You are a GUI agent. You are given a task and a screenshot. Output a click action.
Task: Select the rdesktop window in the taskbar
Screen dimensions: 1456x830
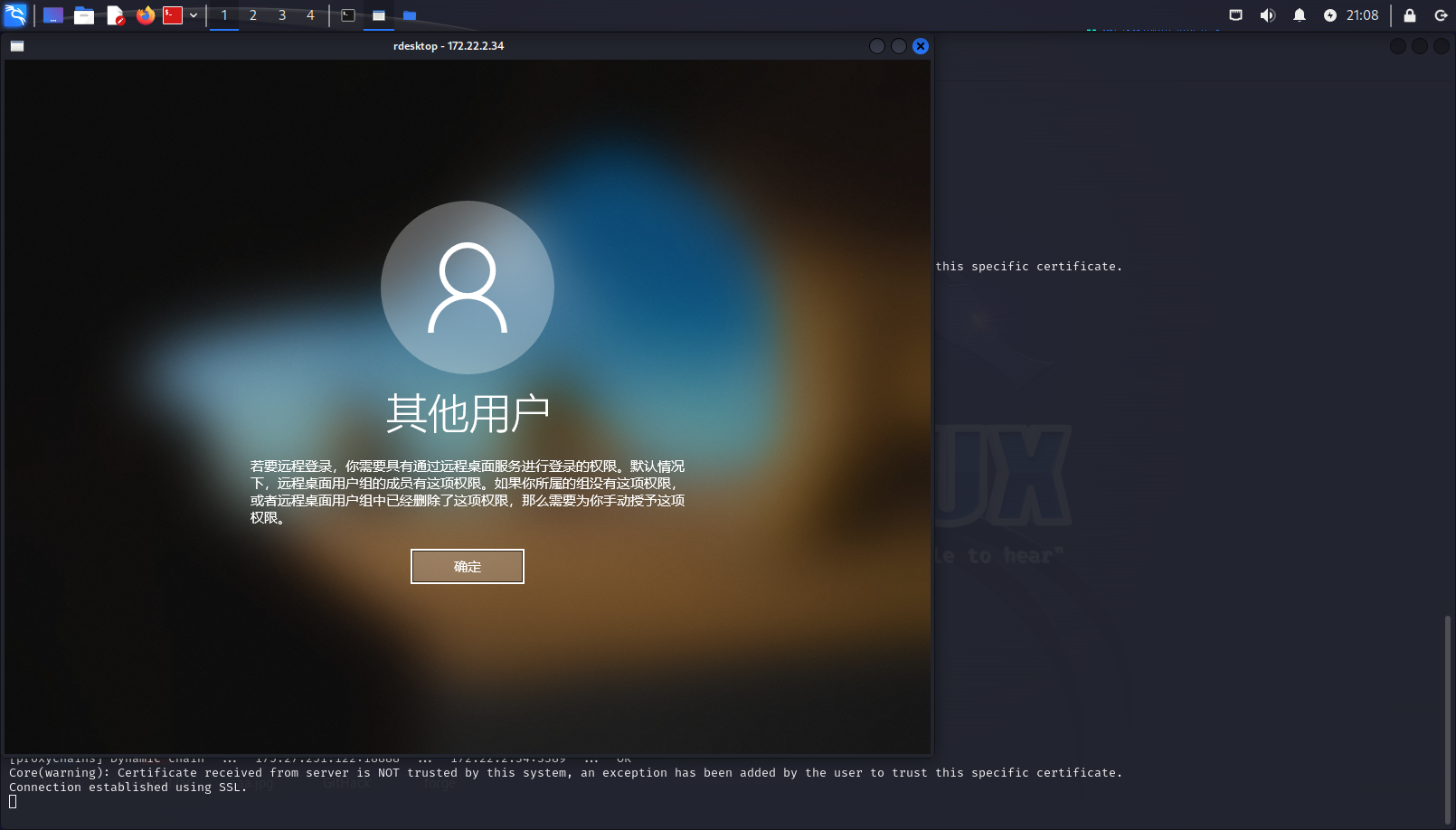coord(378,14)
